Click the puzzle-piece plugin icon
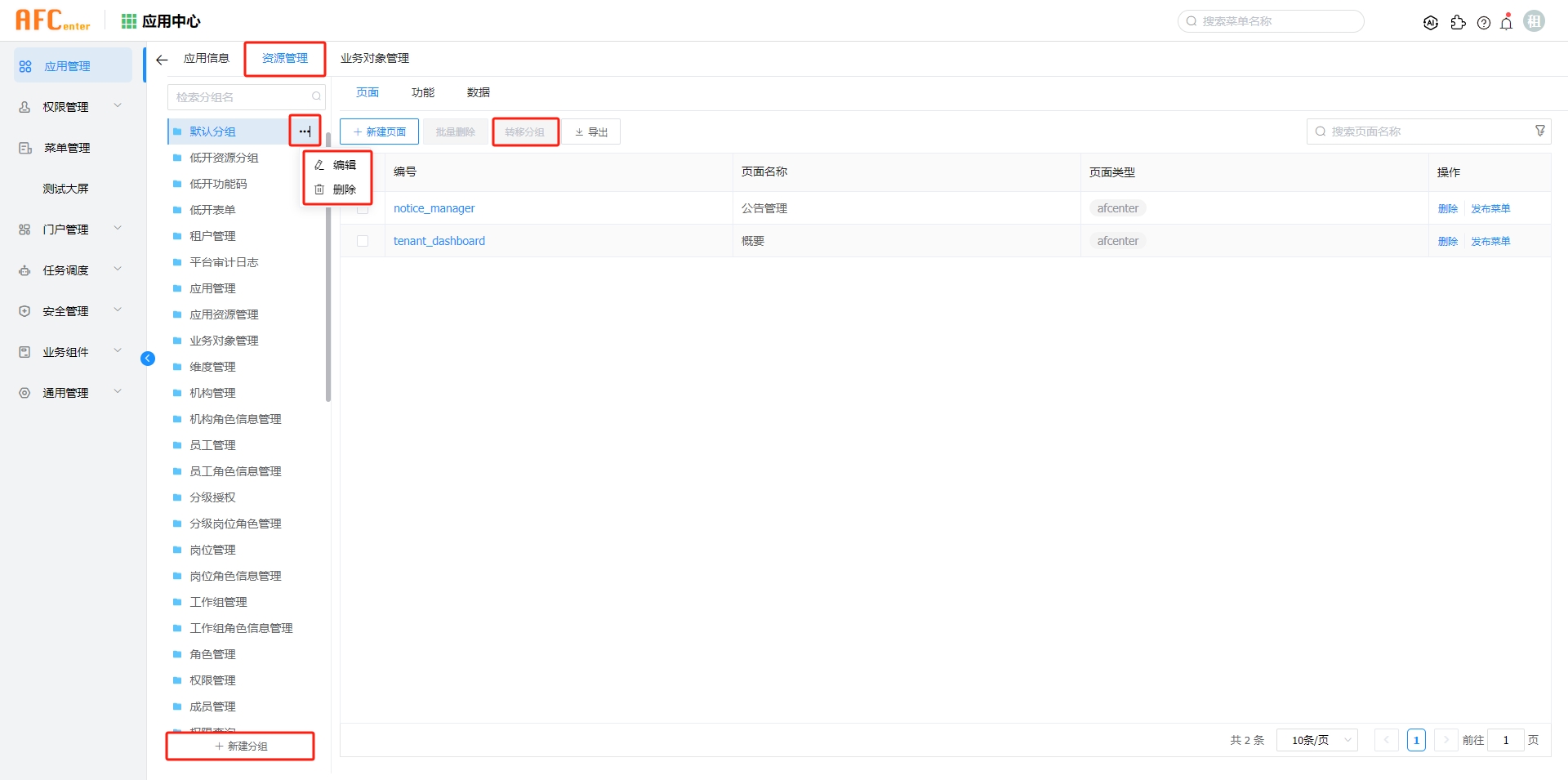The width and height of the screenshot is (1568, 780). tap(1458, 23)
